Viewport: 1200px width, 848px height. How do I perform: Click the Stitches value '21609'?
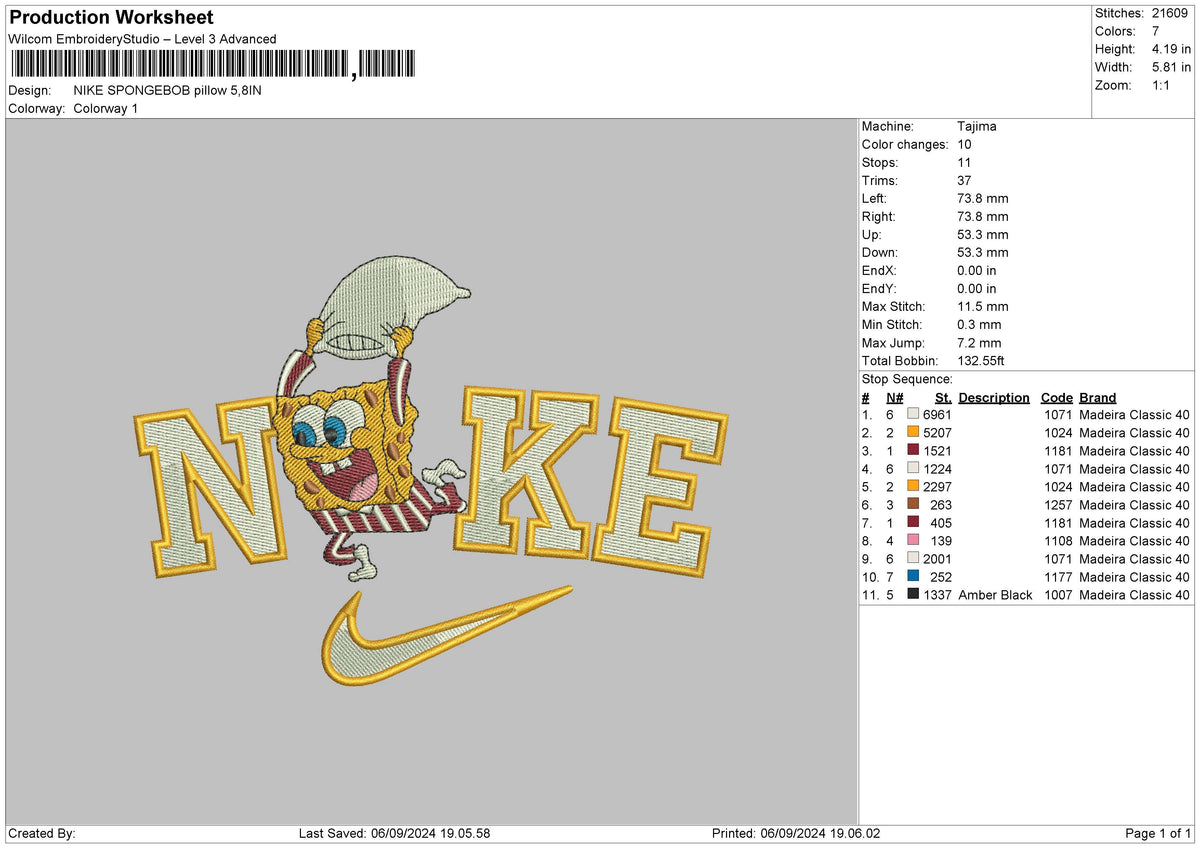click(x=1170, y=13)
